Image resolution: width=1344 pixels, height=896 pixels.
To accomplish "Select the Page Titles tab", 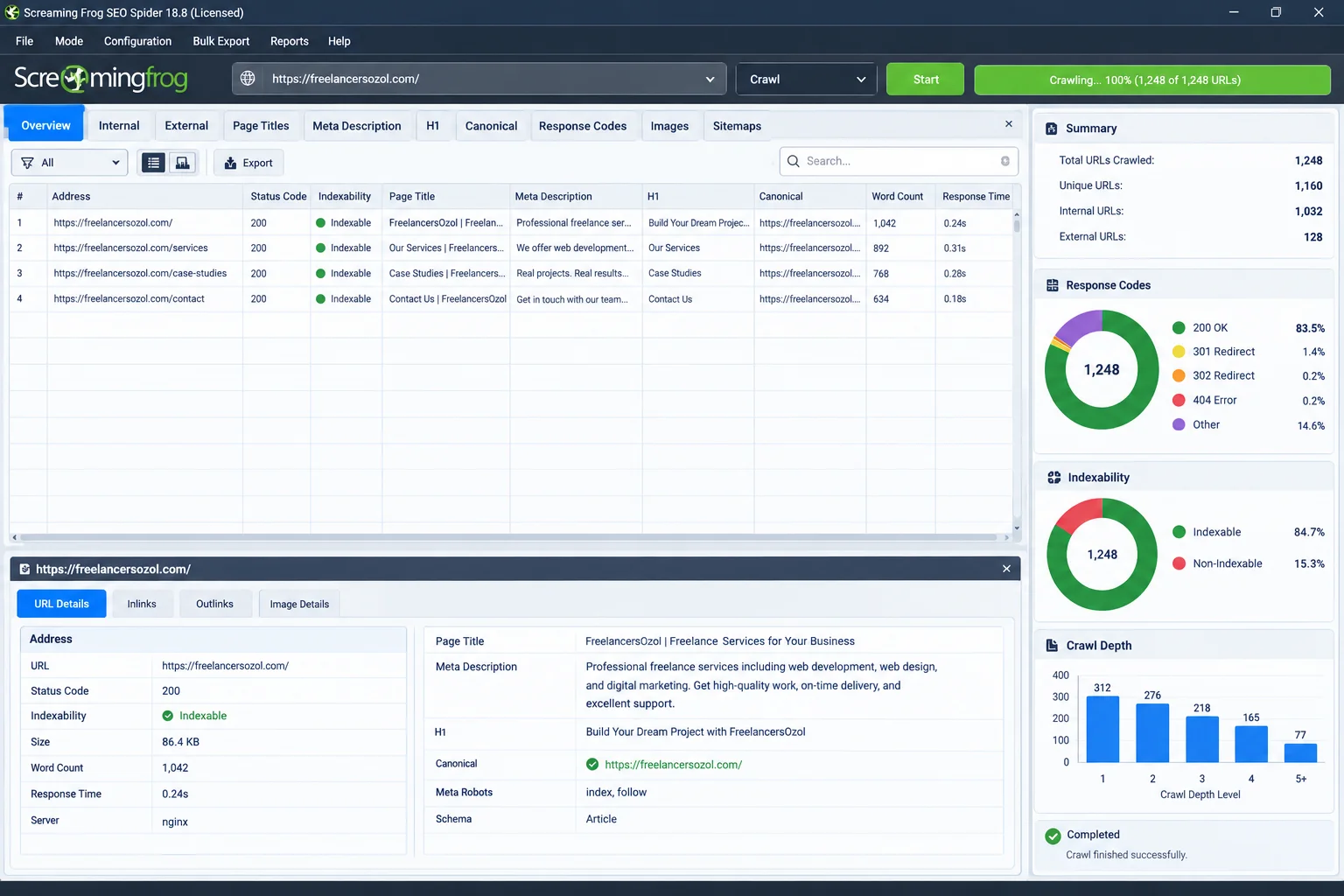I will click(261, 126).
